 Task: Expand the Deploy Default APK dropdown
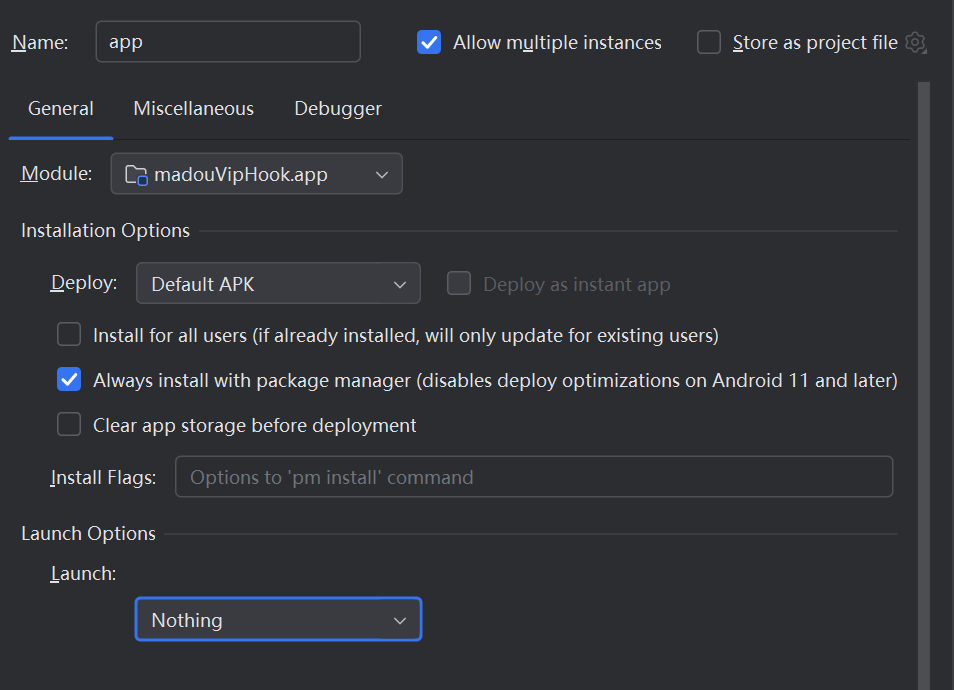click(278, 284)
